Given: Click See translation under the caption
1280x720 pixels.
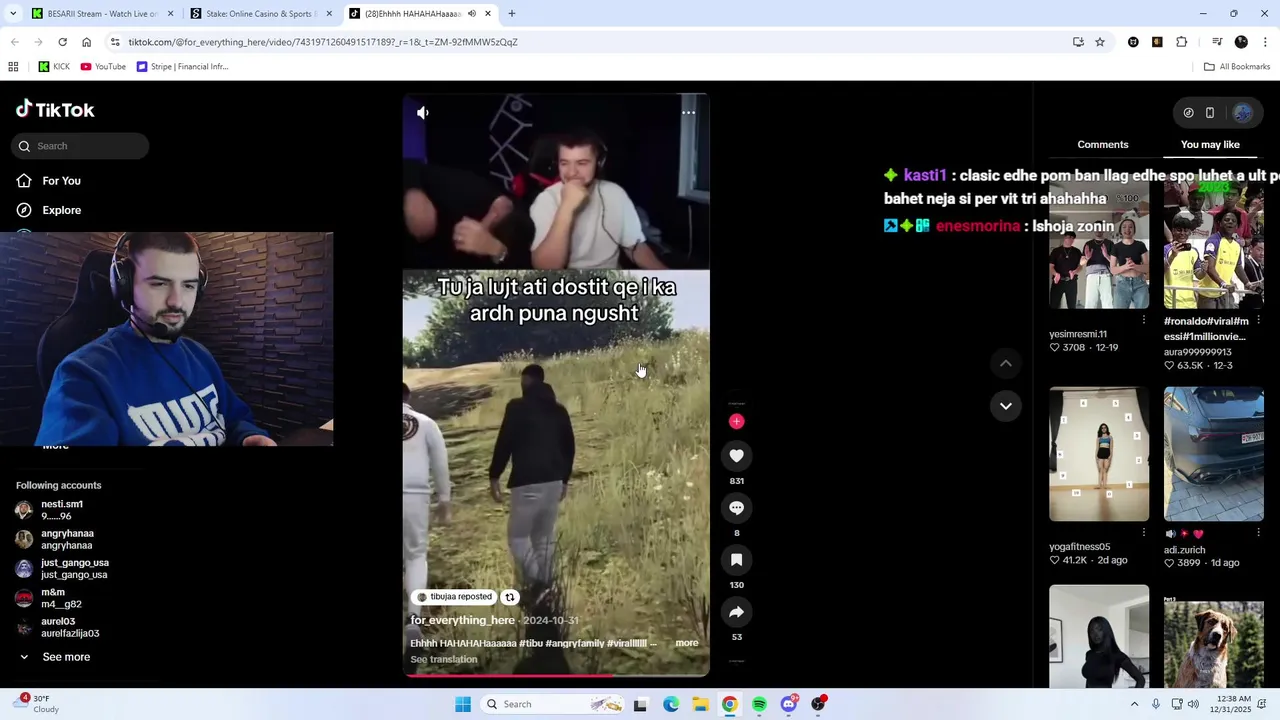Looking at the screenshot, I should 443,659.
